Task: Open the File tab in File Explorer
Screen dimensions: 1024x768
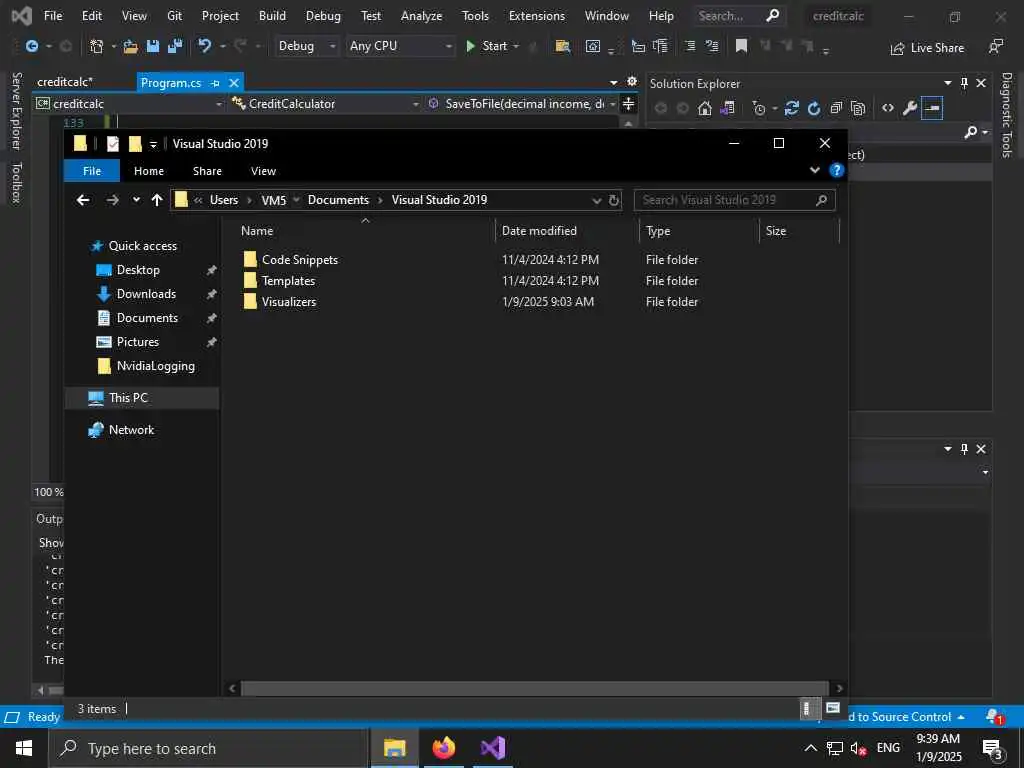Action: coord(92,171)
